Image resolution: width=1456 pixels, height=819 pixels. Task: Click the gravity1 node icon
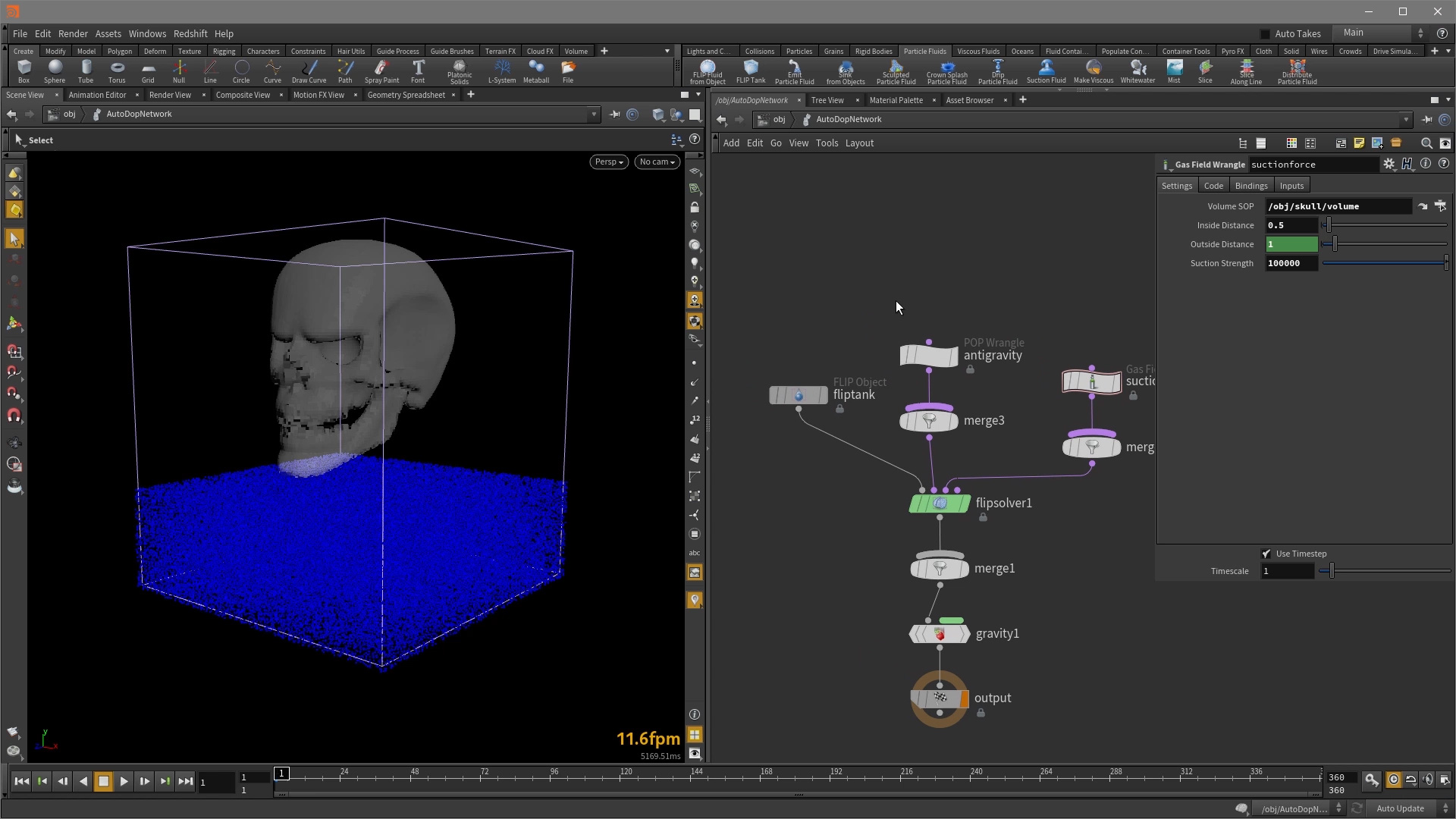(x=940, y=634)
